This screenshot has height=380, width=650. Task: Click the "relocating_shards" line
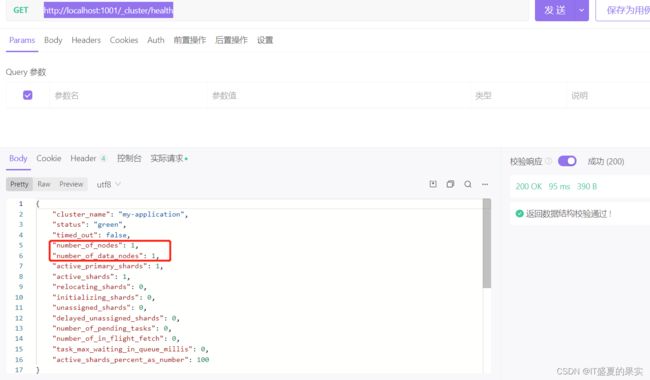click(x=99, y=287)
